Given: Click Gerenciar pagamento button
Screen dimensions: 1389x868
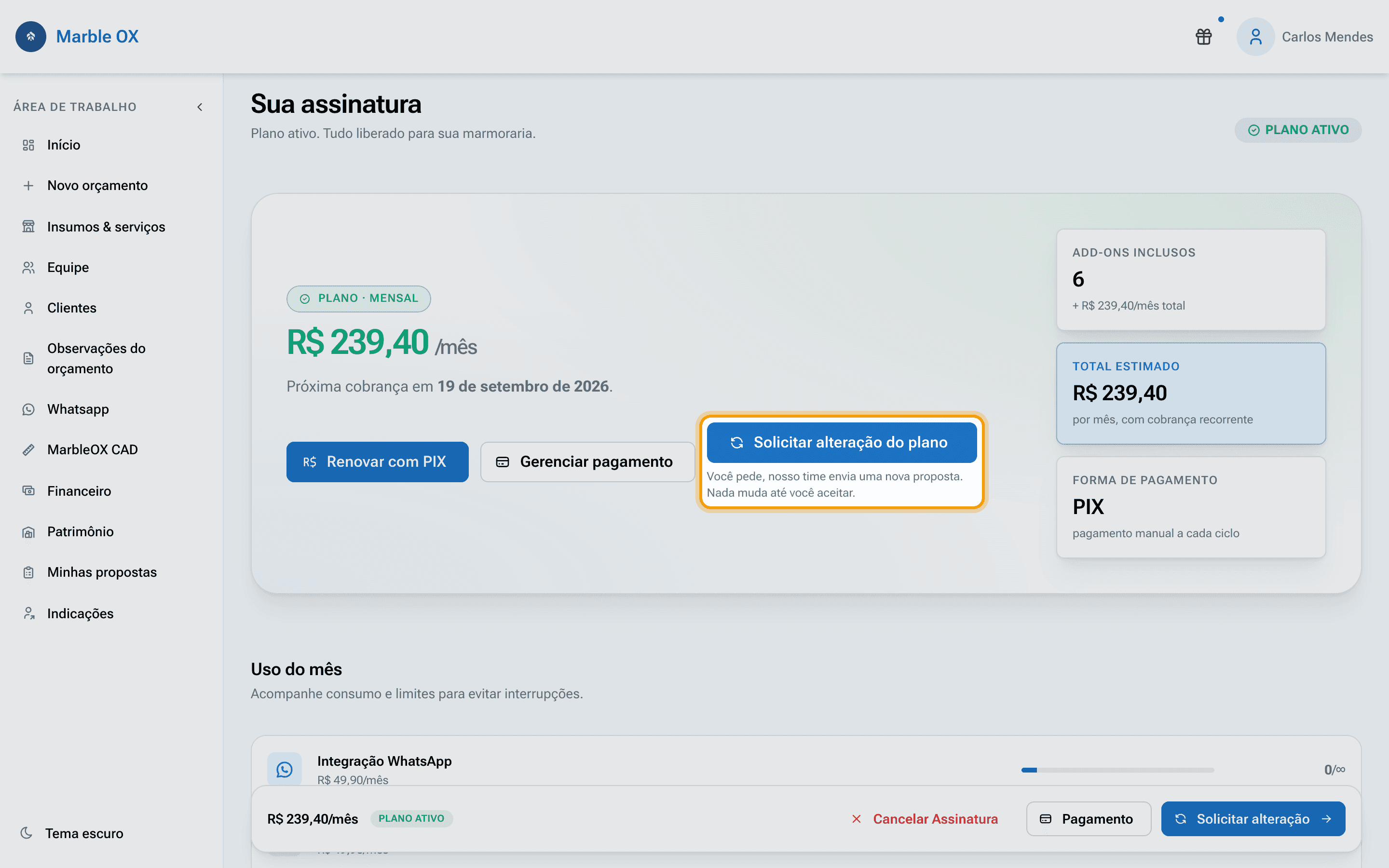Looking at the screenshot, I should [586, 461].
